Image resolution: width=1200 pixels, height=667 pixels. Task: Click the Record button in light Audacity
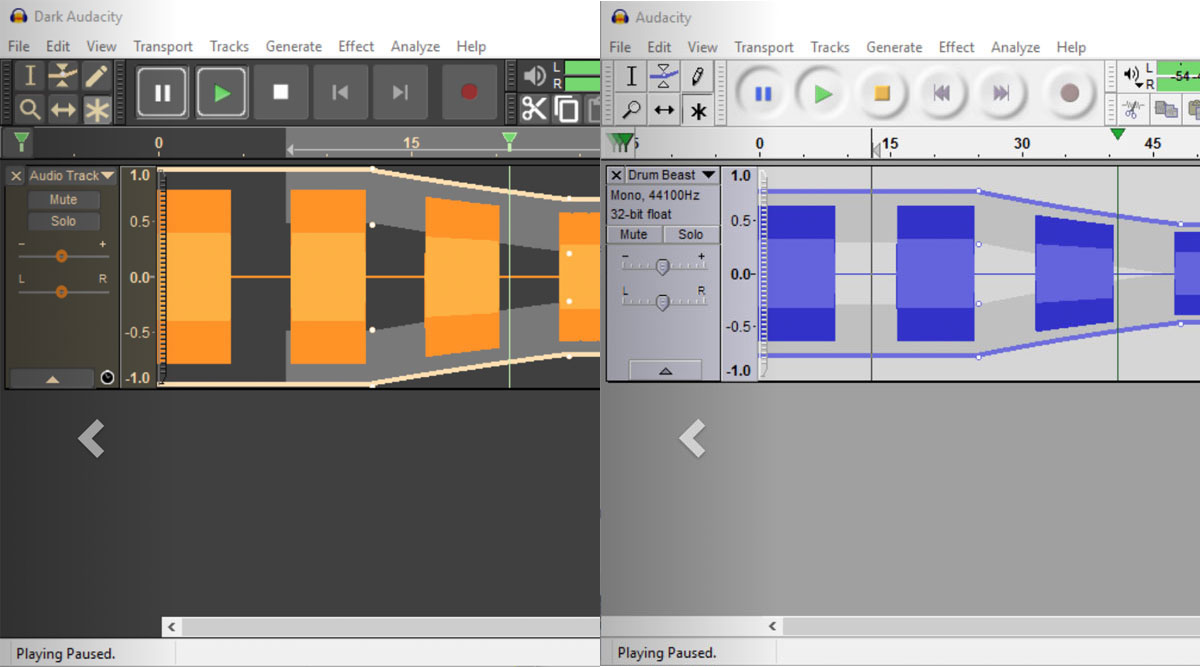point(1070,94)
